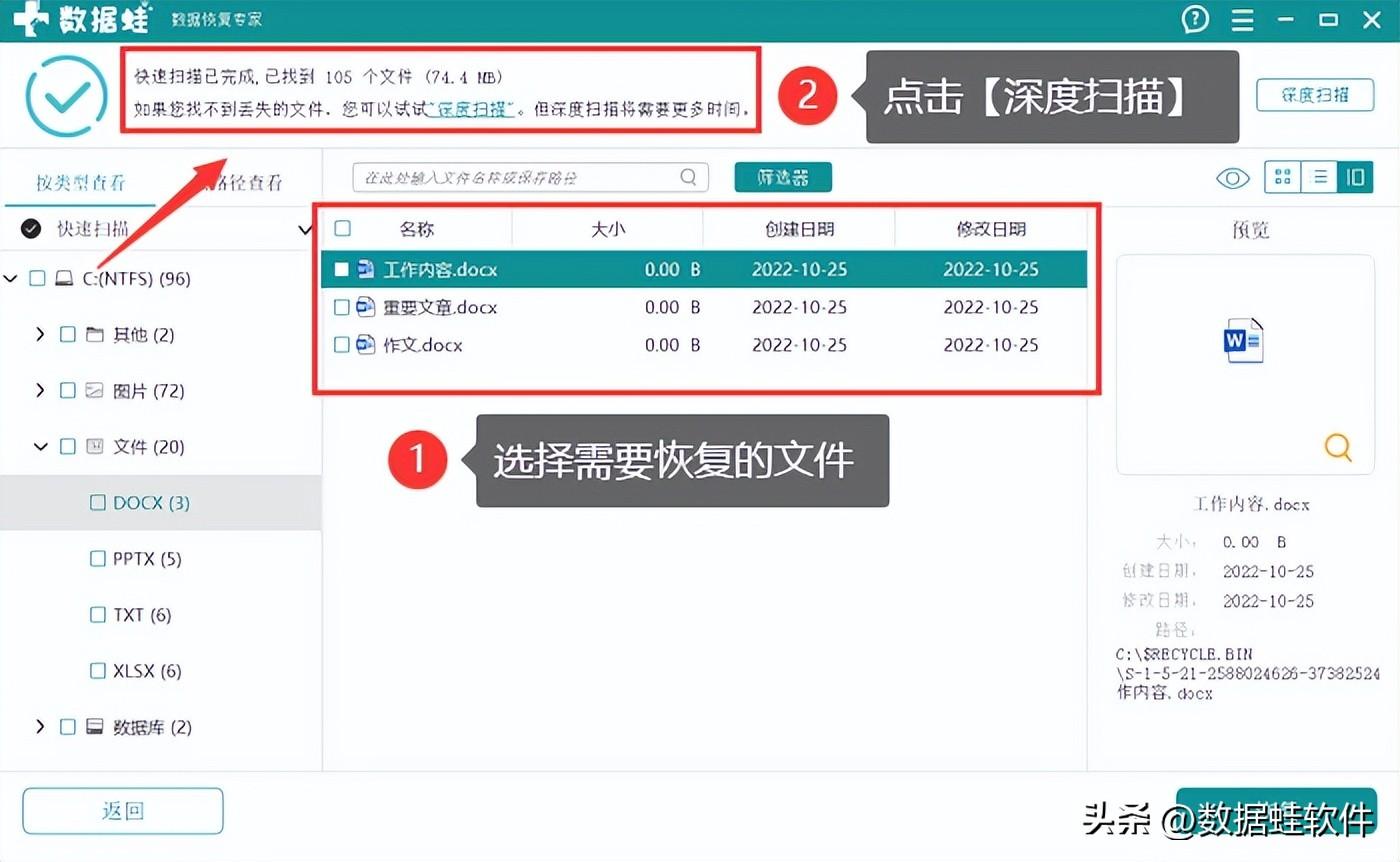Select the XLSX (6) tree item label
The width and height of the screenshot is (1400, 862).
pyautogui.click(x=147, y=670)
